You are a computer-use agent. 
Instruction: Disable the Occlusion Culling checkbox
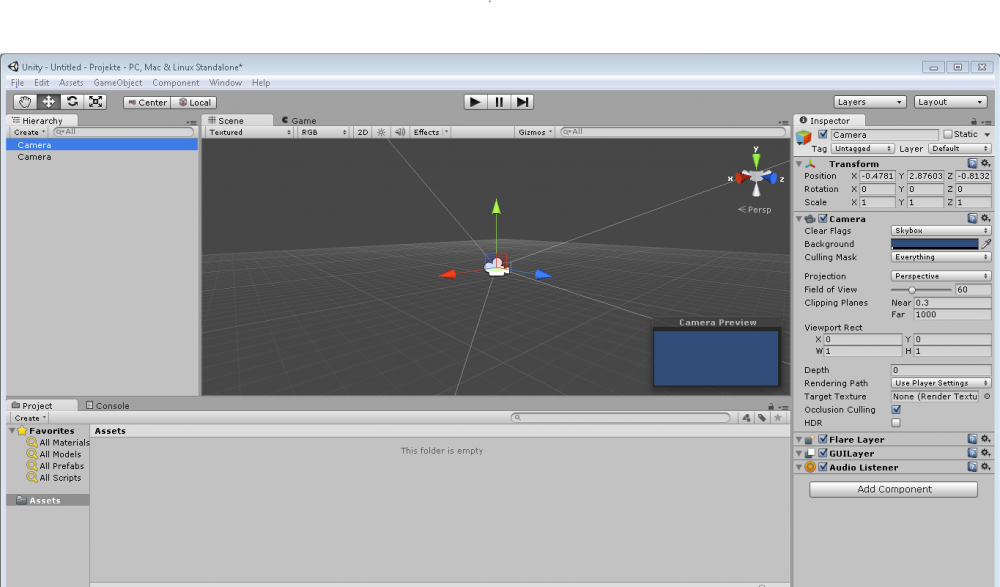896,409
